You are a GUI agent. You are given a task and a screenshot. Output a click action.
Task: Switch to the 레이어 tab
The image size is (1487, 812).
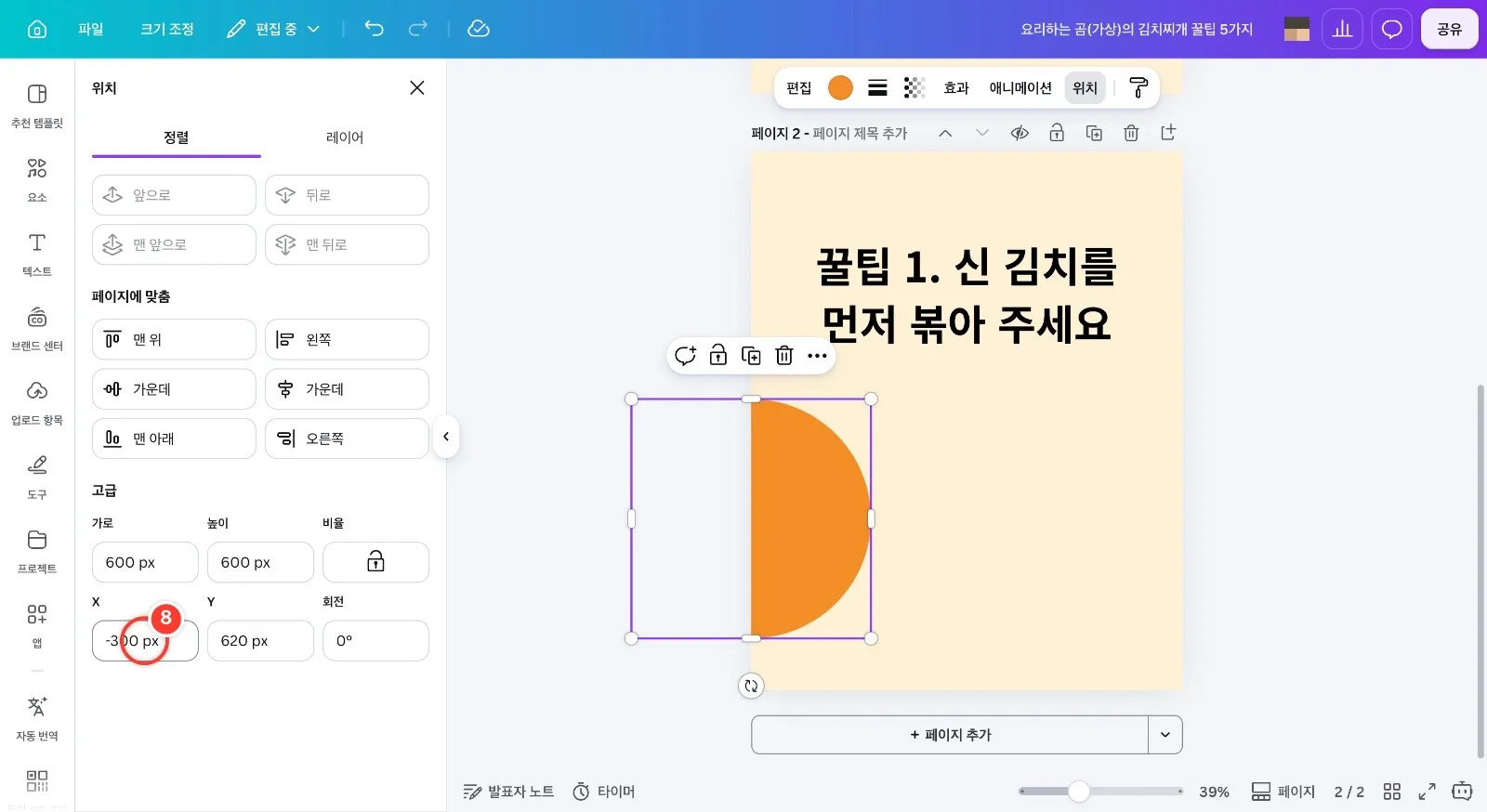point(345,138)
